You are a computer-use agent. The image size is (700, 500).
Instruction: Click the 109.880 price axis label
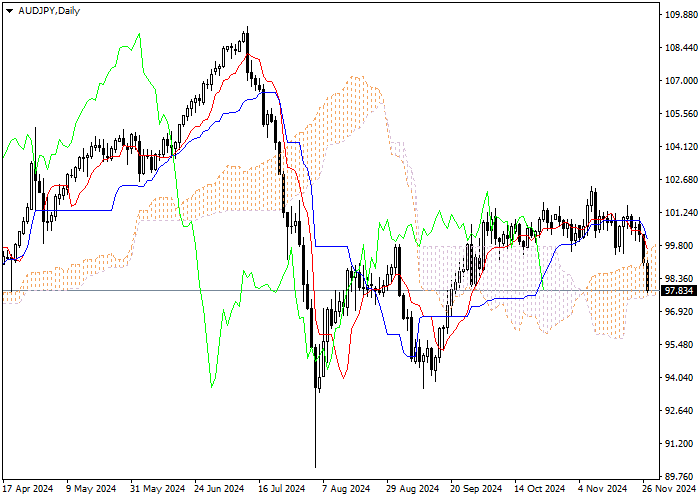[681, 15]
